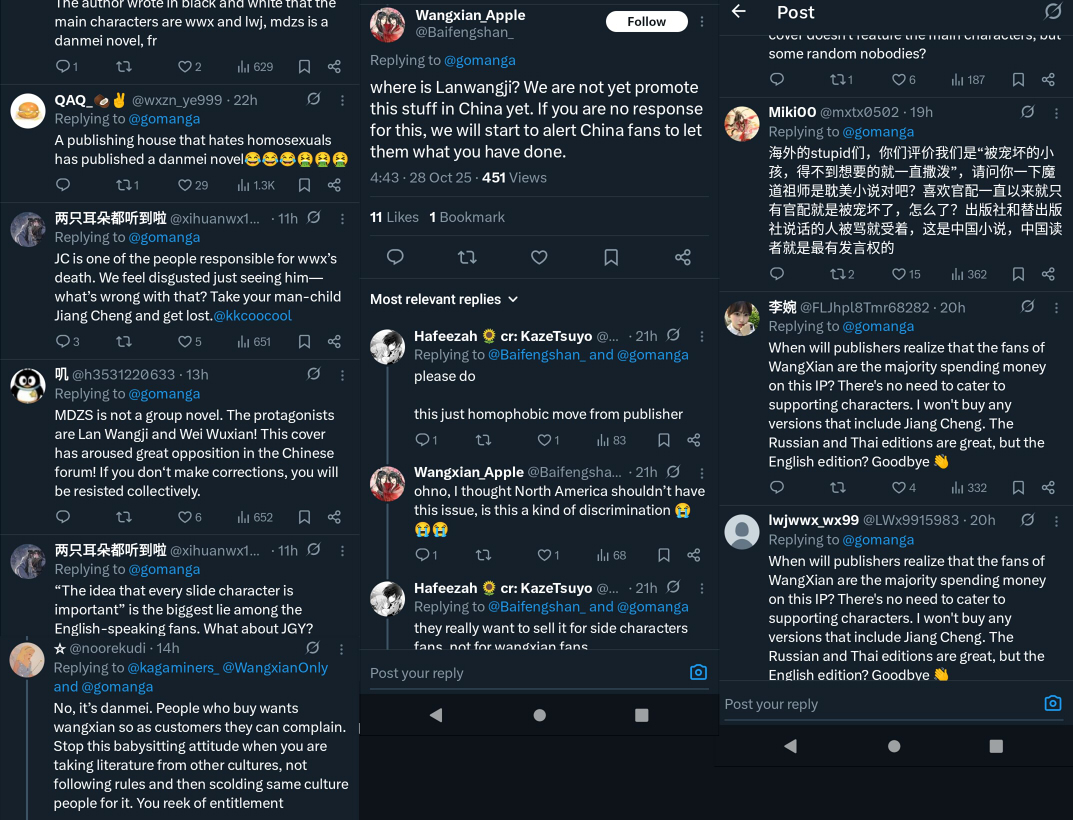Reply to the main Wangxian_Apple post

[x=395, y=257]
